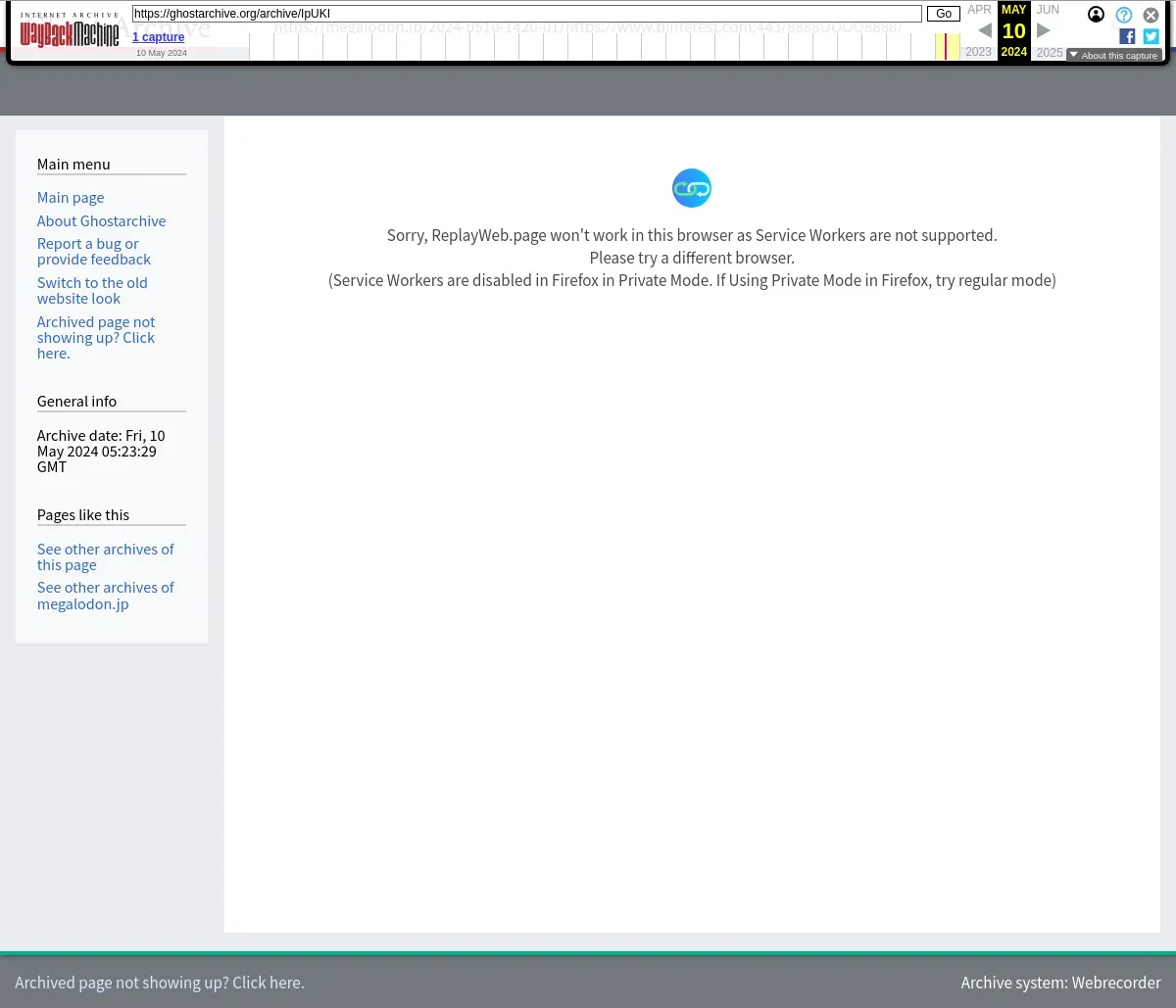Screen dimensions: 1176x1008
Task: Click the ReplayWeb.page logo icon
Action: pos(692,188)
